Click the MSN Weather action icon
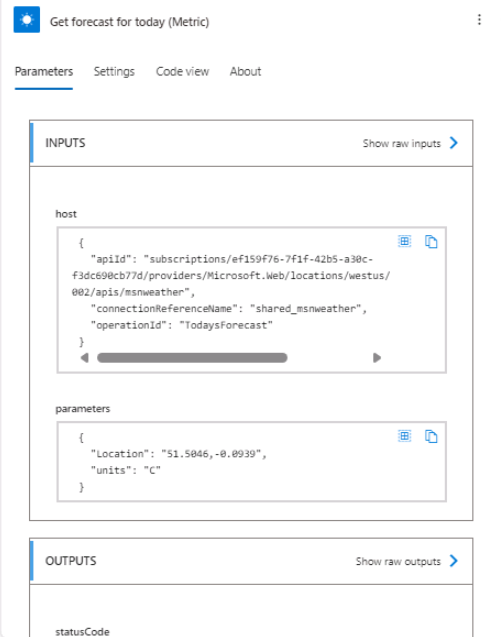Viewport: 501px width, 637px height. click(x=27, y=20)
